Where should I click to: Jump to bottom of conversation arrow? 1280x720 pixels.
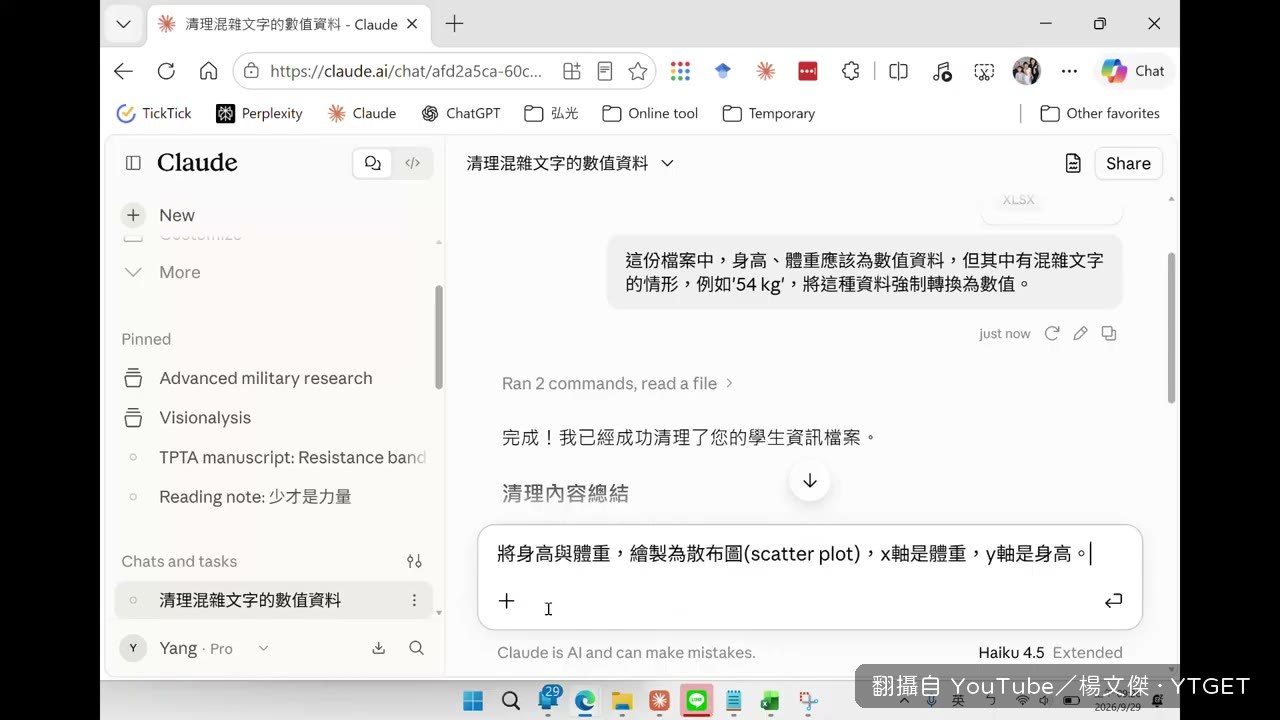[810, 481]
